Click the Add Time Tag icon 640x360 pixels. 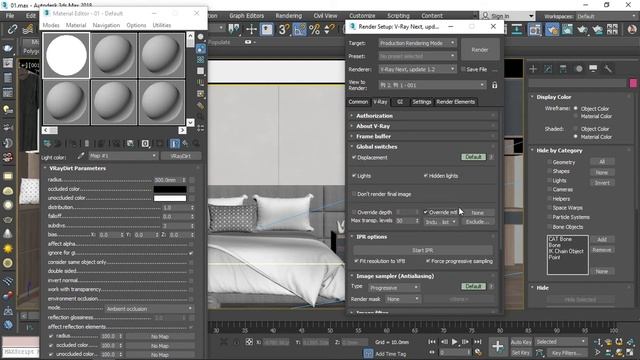pos(368,353)
